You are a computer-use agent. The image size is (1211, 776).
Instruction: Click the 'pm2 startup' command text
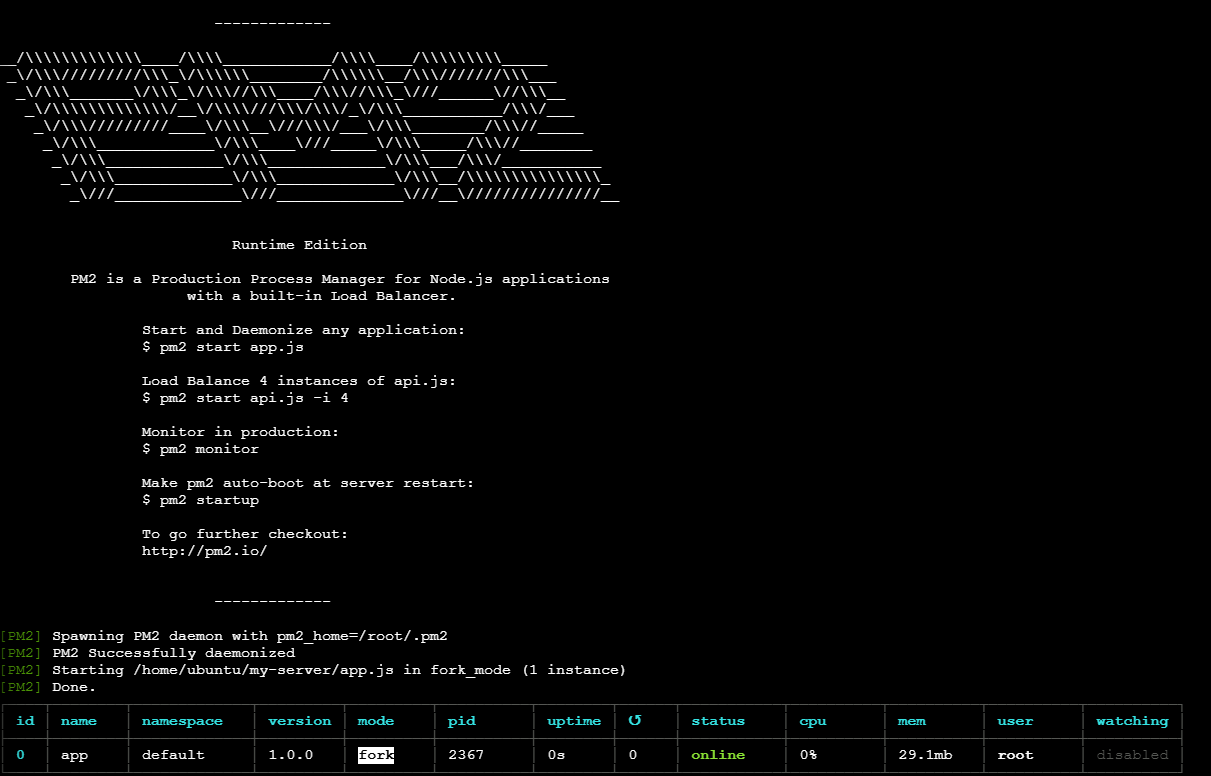pyautogui.click(x=200, y=500)
